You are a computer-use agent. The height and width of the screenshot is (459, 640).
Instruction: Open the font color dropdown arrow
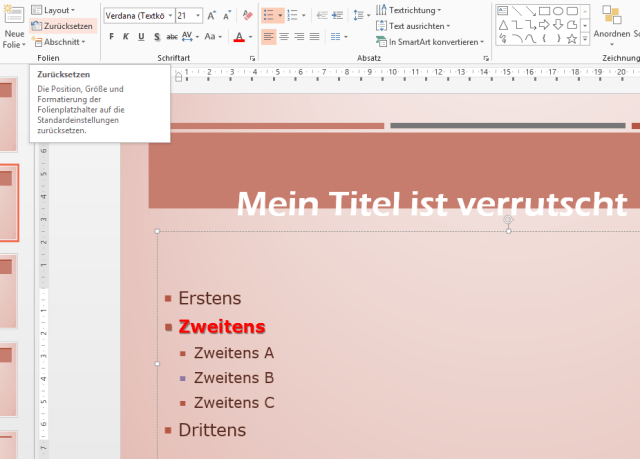click(251, 37)
